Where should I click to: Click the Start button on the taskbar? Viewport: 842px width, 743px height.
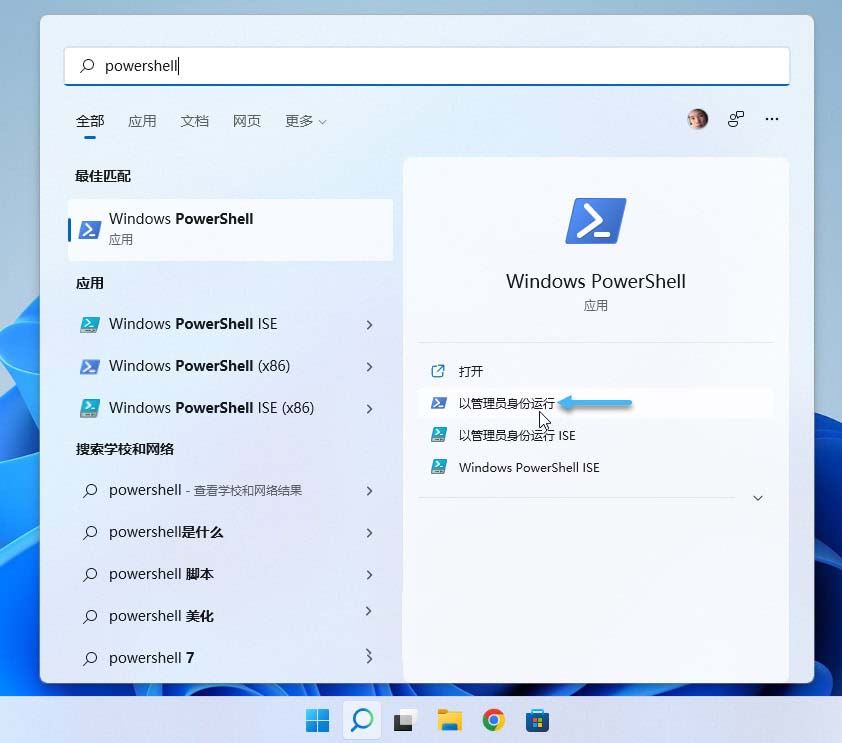coord(317,720)
